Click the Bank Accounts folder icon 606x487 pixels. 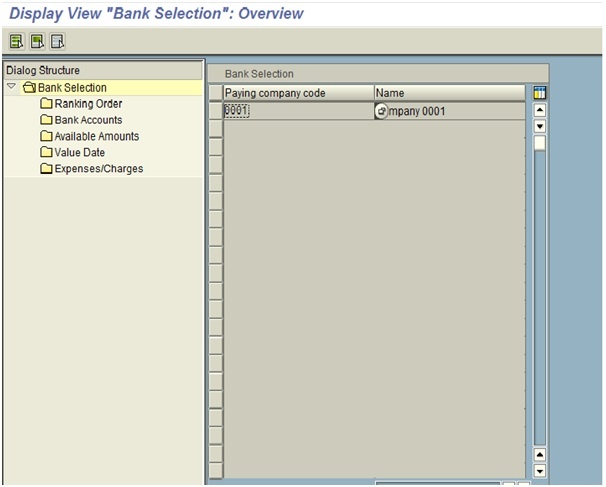[x=46, y=120]
